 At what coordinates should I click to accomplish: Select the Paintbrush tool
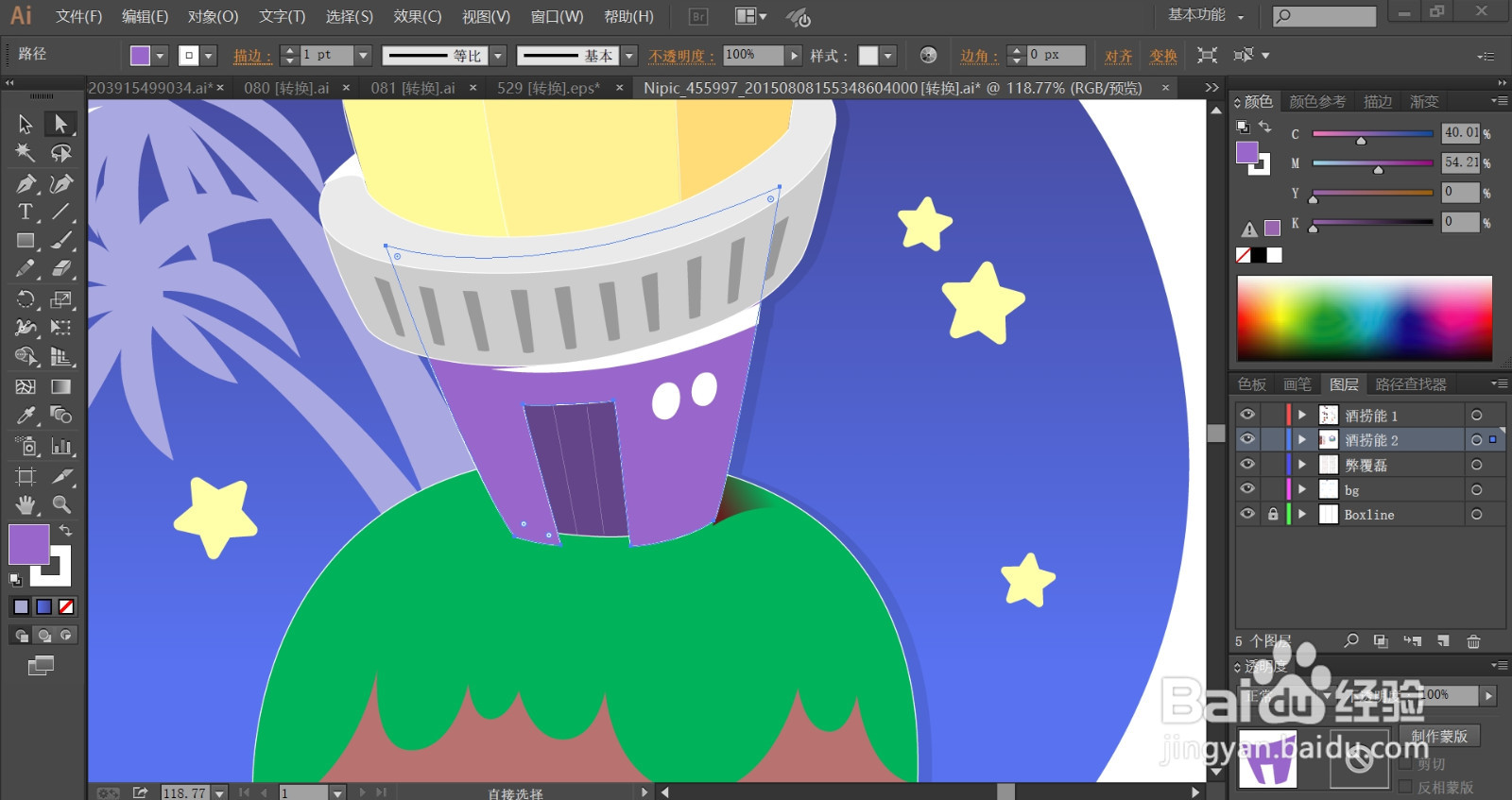click(x=61, y=241)
